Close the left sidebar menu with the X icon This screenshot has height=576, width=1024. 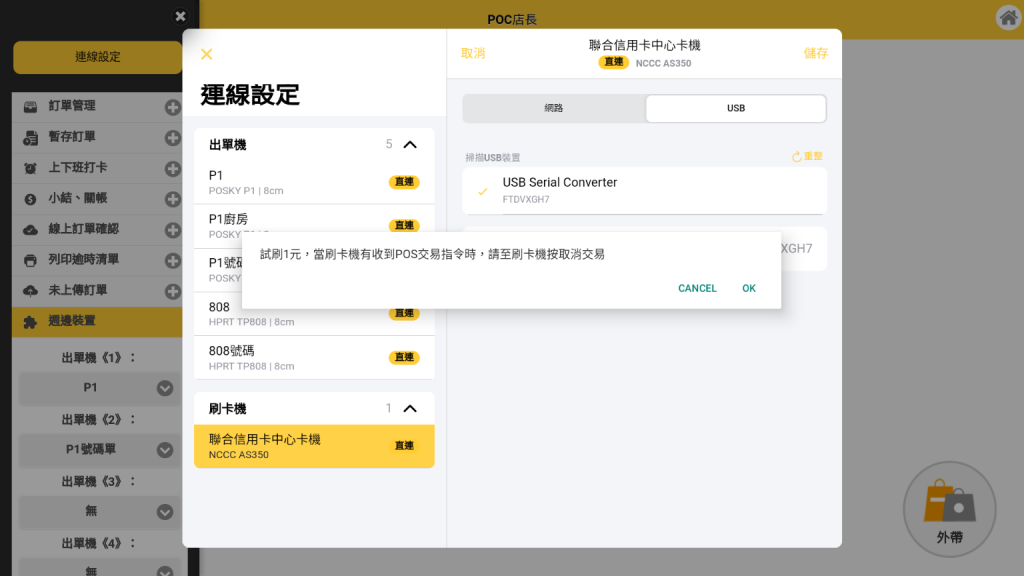click(180, 16)
